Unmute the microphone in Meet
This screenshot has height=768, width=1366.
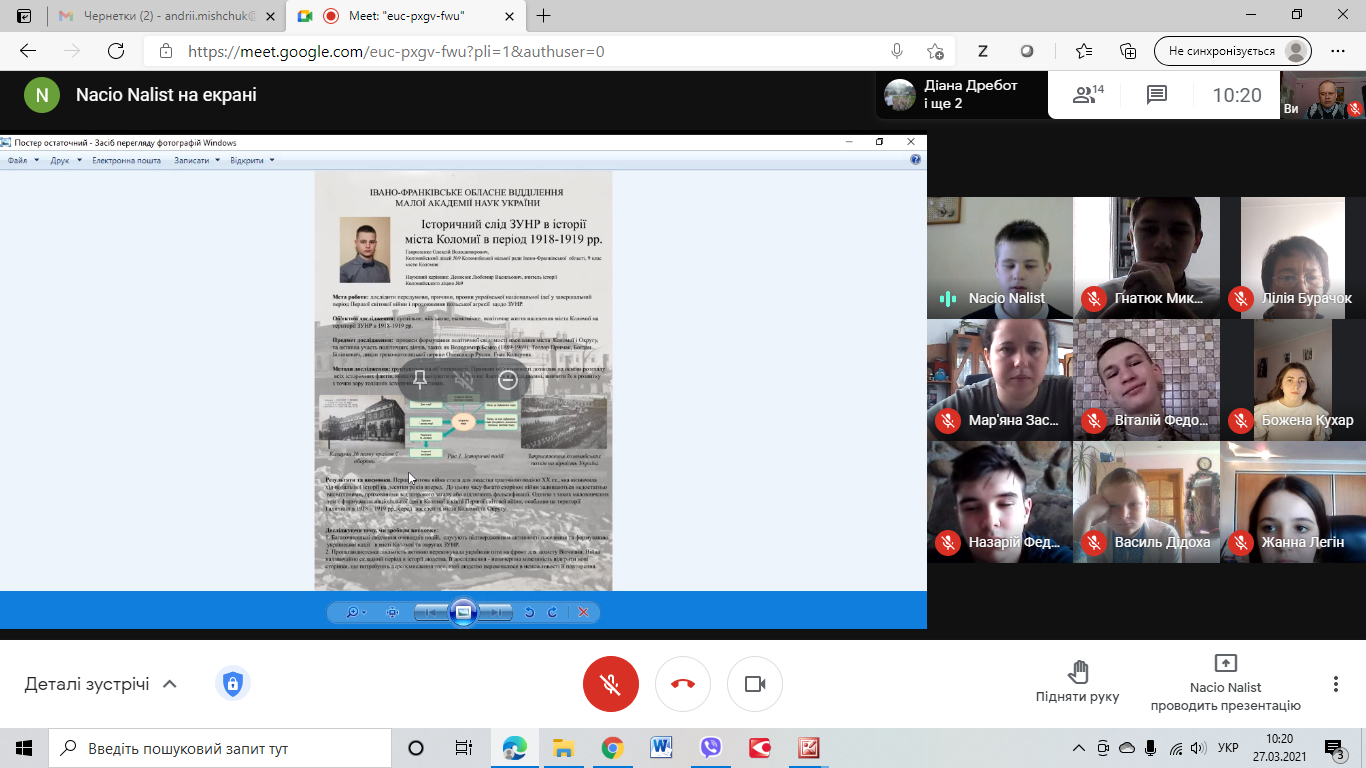(x=611, y=684)
